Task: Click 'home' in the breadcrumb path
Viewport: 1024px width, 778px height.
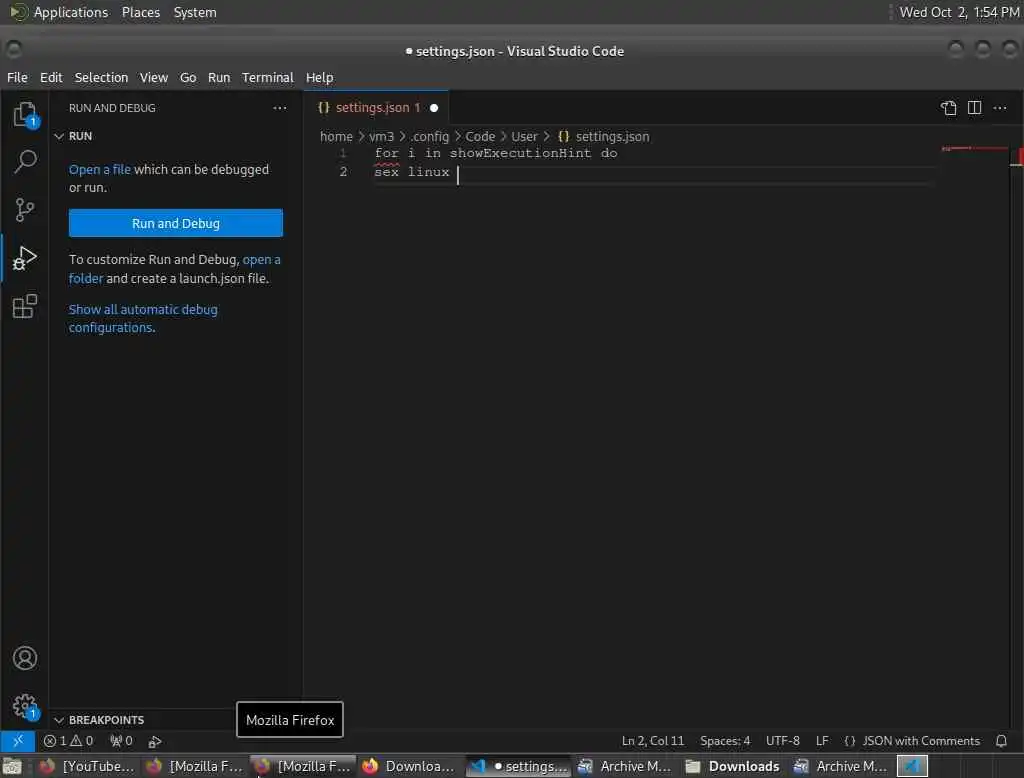Action: point(336,137)
